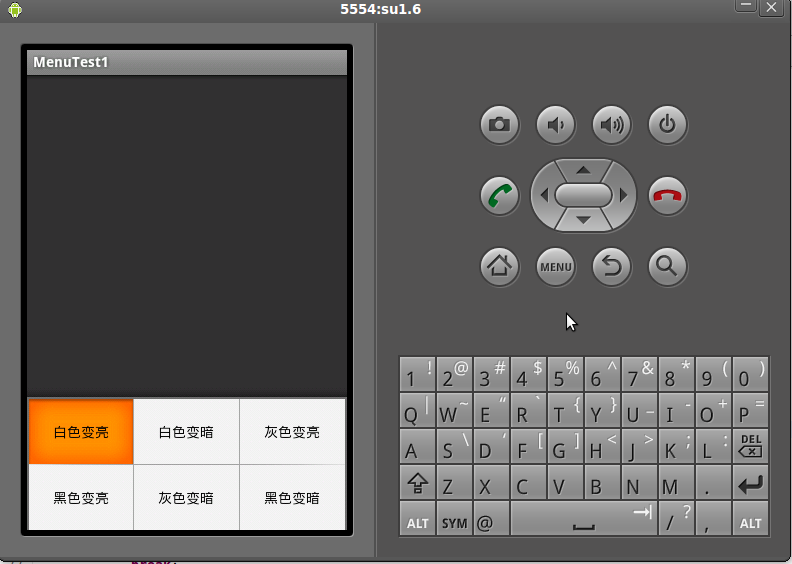792x564 pixels.
Task: Click the period key
Action: pyautogui.click(x=713, y=483)
